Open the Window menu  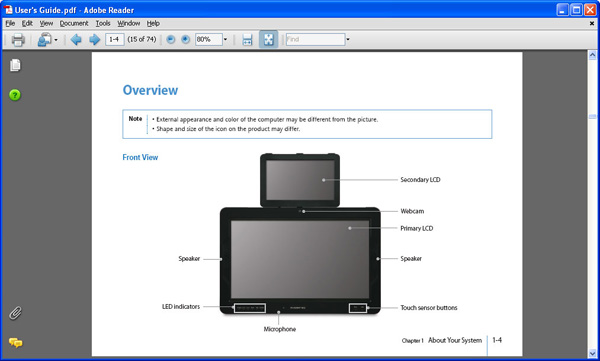[129, 23]
